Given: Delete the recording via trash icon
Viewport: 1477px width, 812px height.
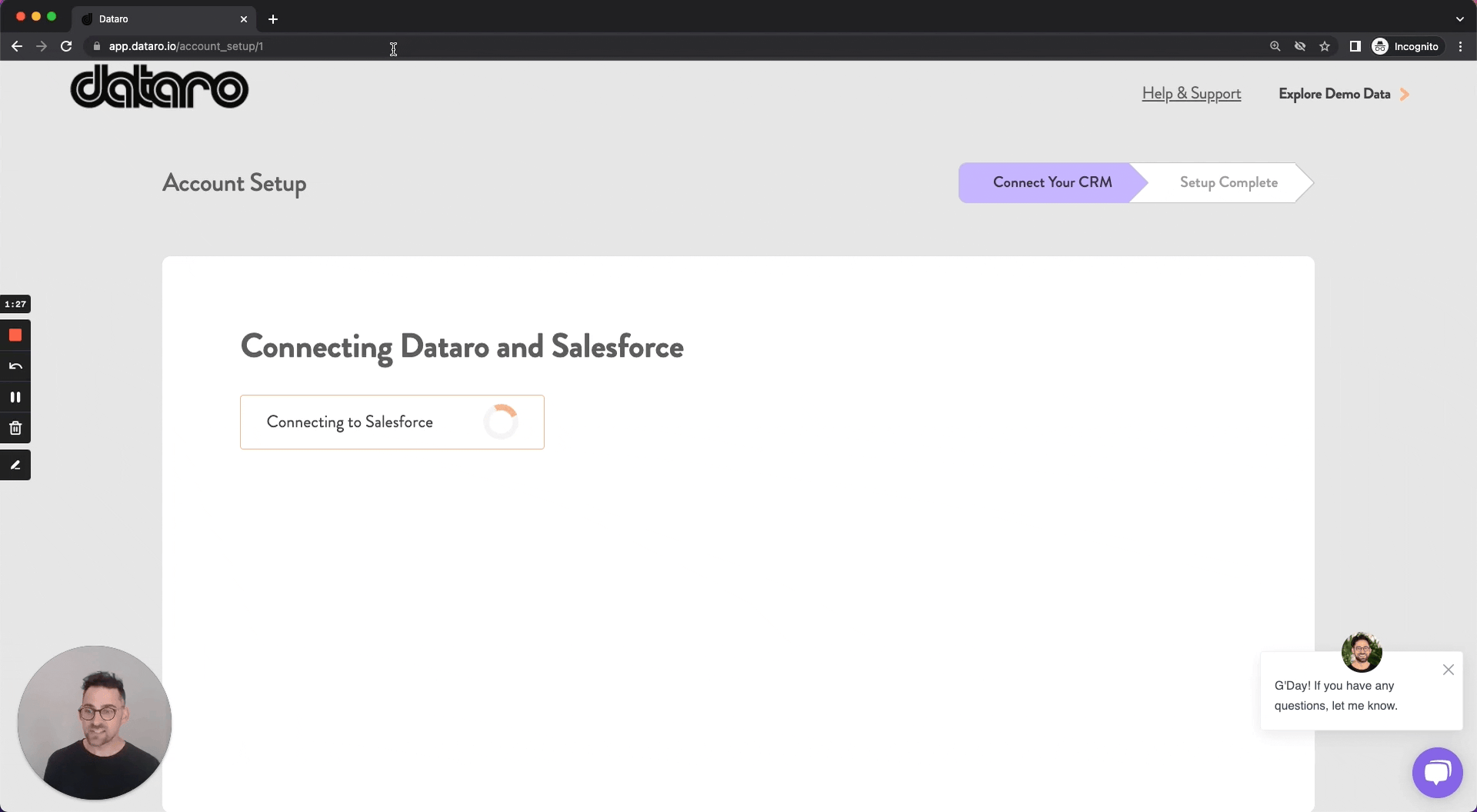Looking at the screenshot, I should click(x=15, y=428).
